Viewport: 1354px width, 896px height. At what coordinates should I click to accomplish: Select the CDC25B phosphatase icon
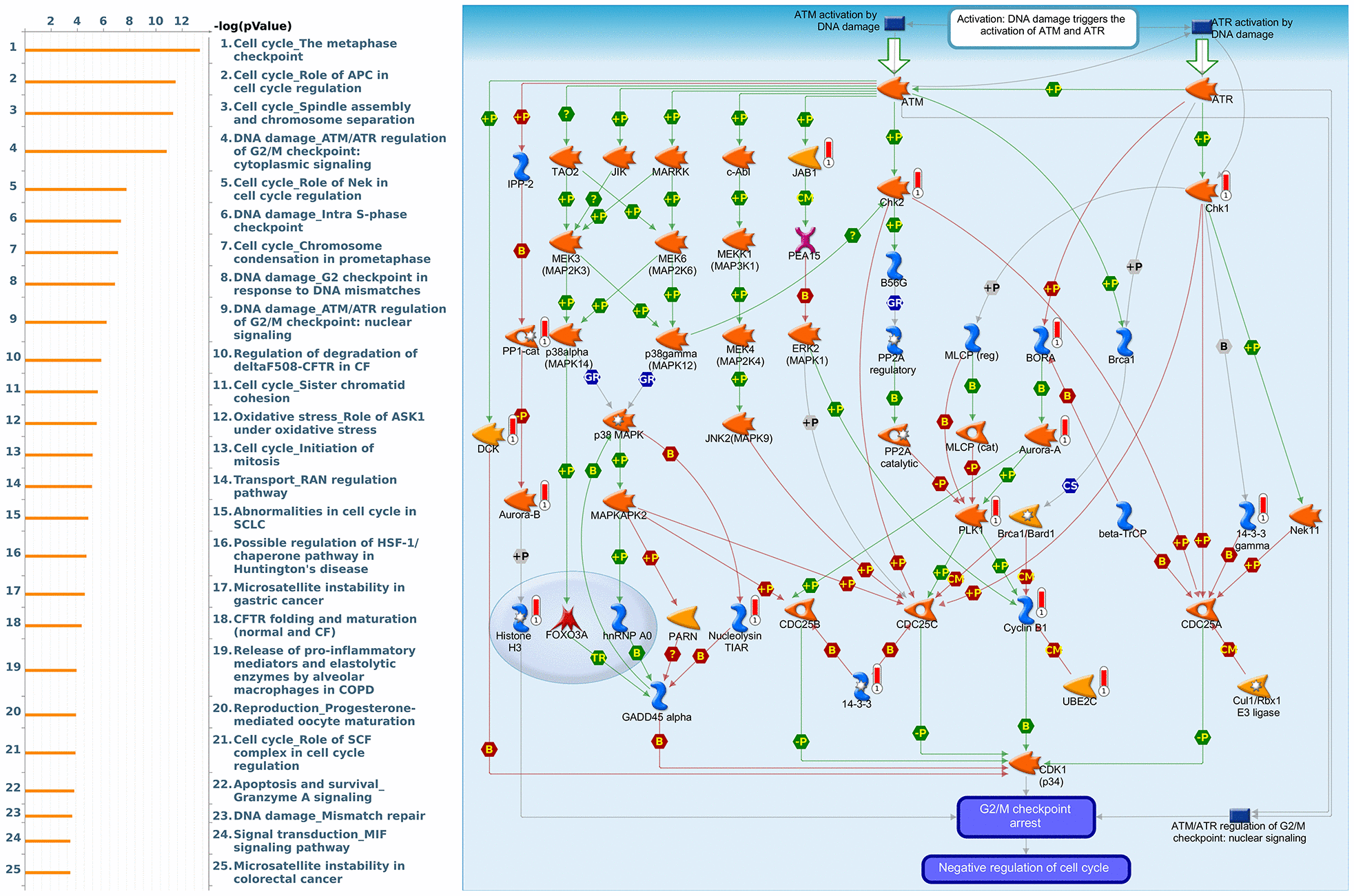[x=801, y=609]
